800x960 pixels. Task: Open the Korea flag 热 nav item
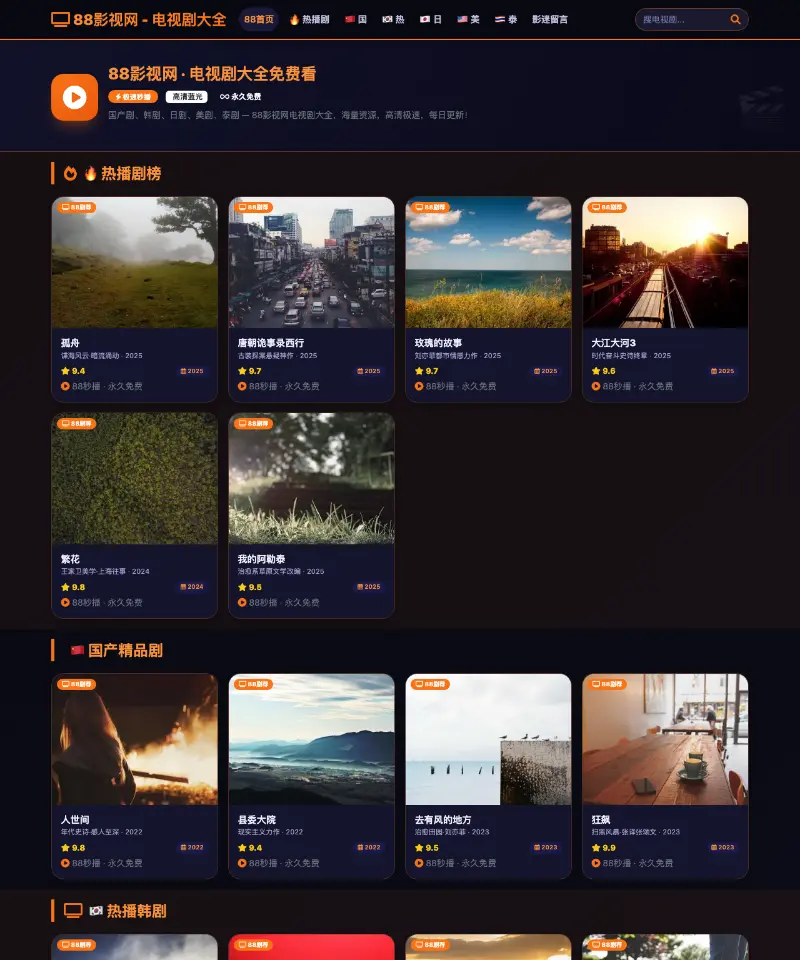click(393, 20)
